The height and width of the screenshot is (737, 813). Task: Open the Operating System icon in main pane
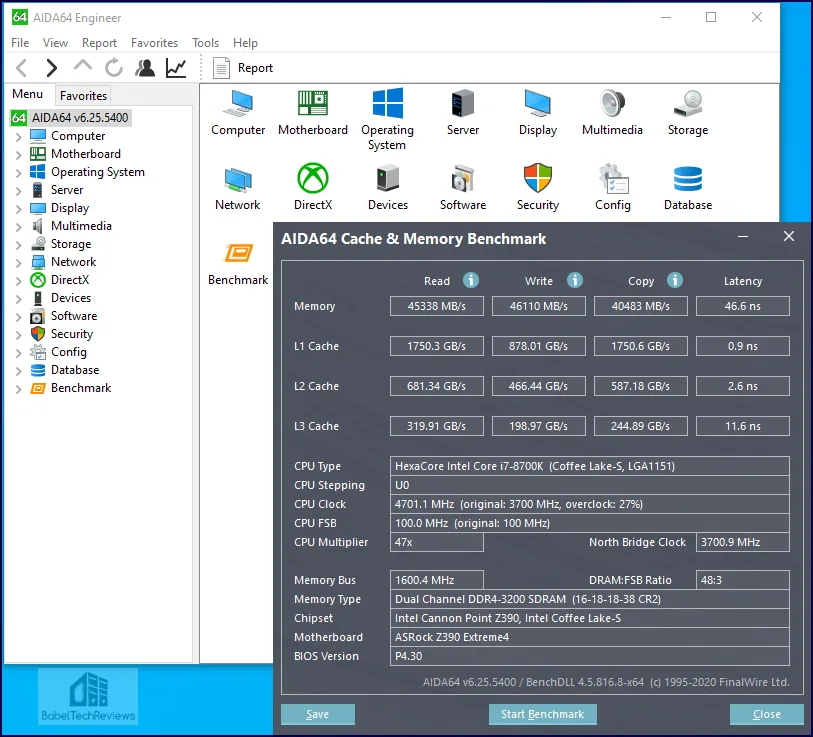point(387,120)
